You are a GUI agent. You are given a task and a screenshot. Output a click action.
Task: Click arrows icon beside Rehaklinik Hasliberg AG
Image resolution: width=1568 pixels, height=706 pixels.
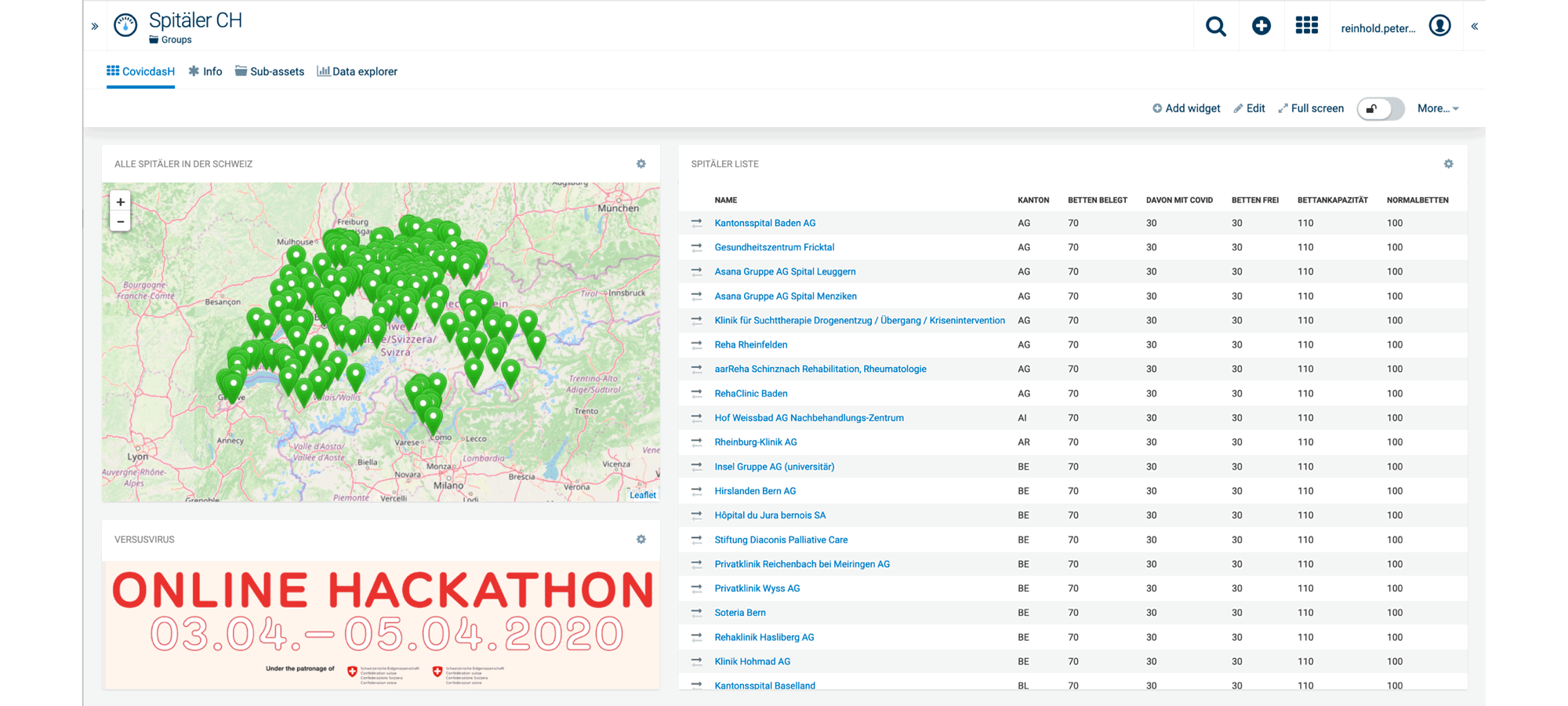[x=697, y=637]
